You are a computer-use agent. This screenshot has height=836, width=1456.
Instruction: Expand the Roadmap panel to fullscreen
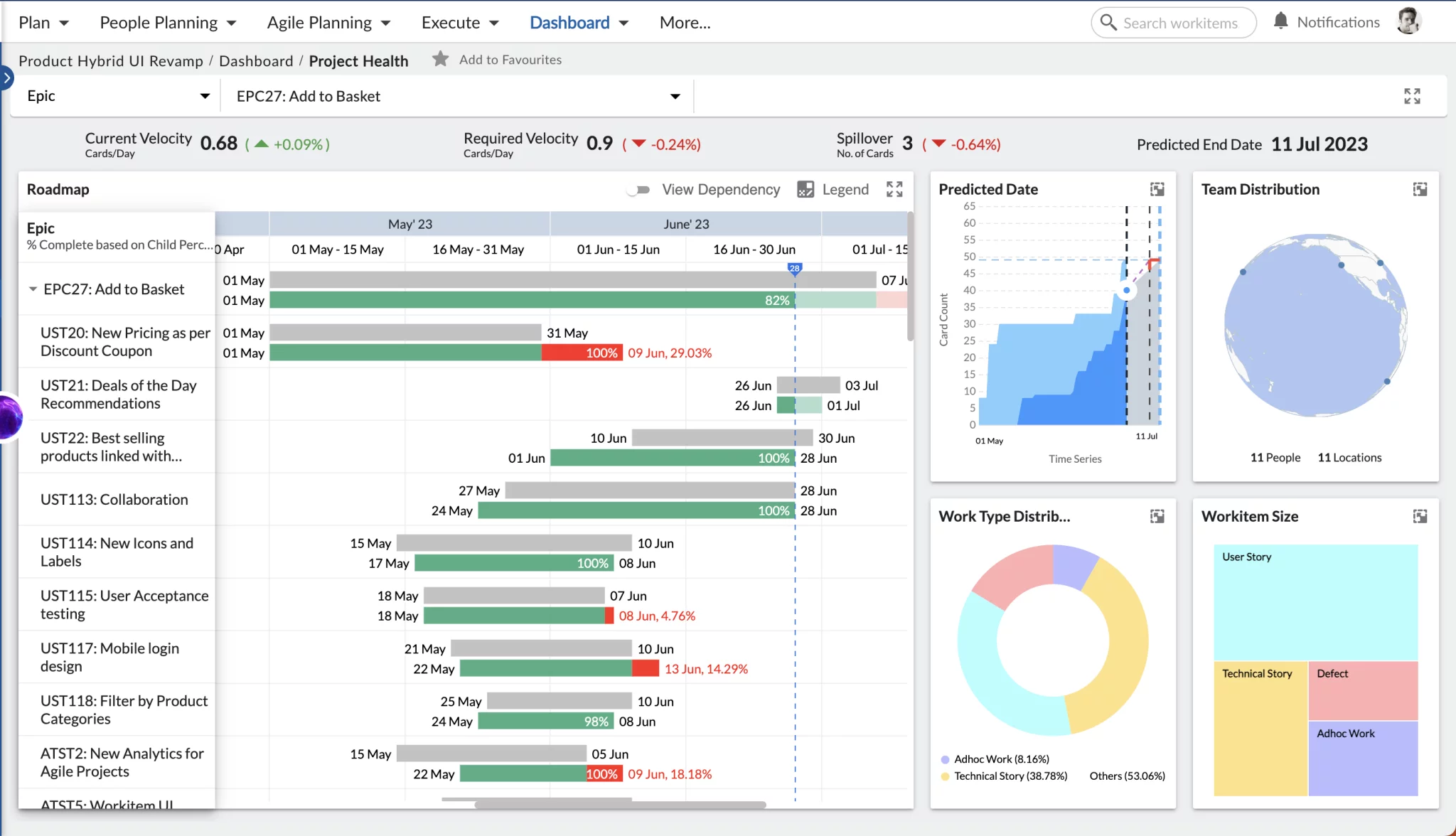[895, 189]
